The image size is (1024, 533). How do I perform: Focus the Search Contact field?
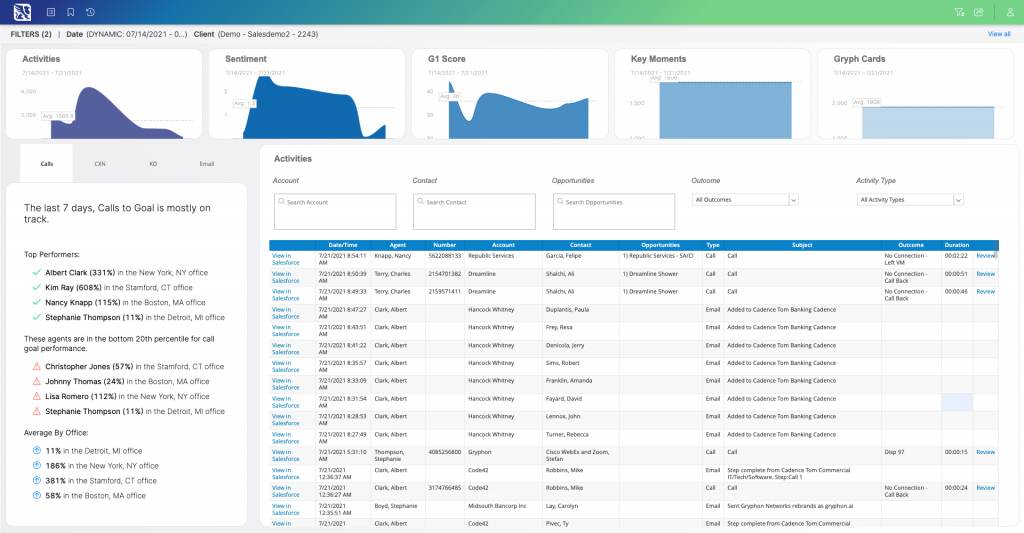[475, 211]
